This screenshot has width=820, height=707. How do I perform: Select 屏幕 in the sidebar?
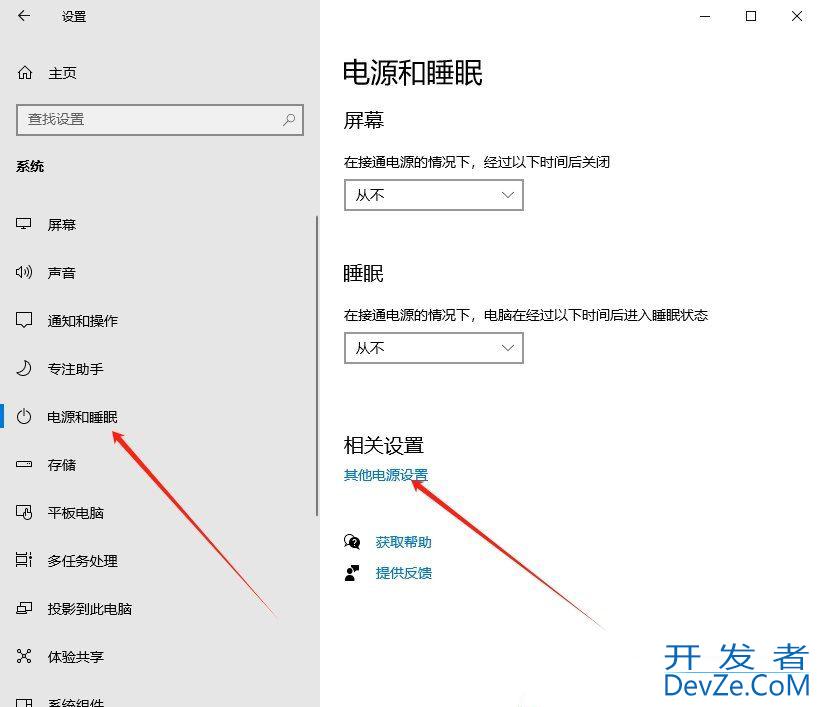click(x=62, y=225)
